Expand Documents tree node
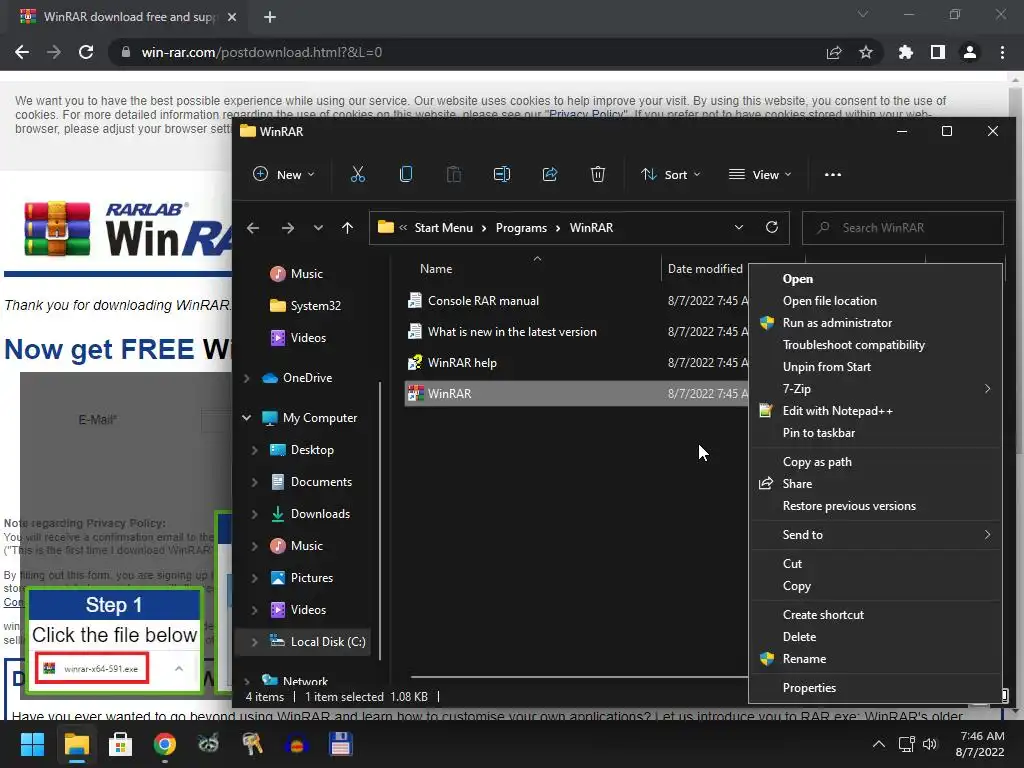Image resolution: width=1024 pixels, height=768 pixels. [254, 482]
